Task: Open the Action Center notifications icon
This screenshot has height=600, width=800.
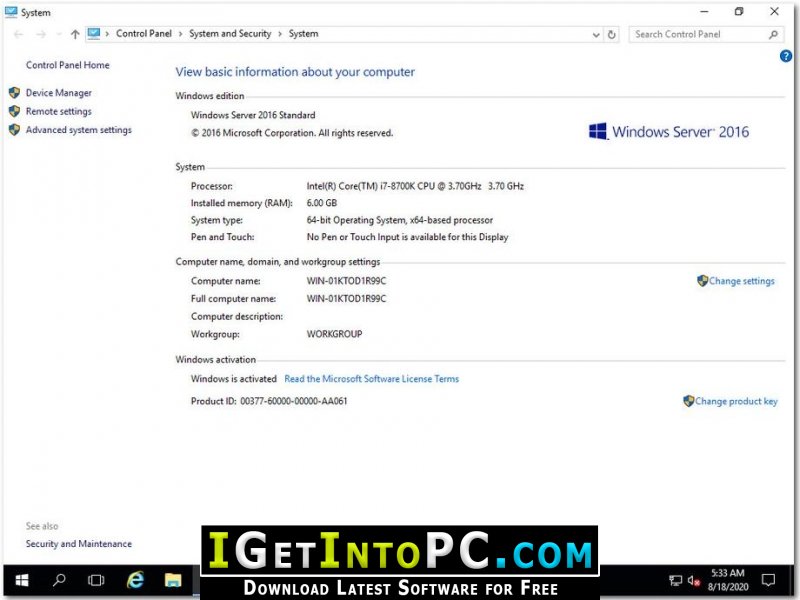Action: point(768,580)
